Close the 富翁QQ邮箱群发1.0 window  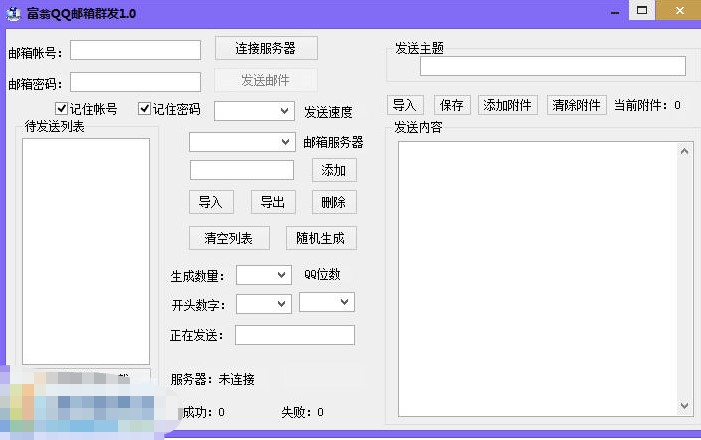[679, 10]
